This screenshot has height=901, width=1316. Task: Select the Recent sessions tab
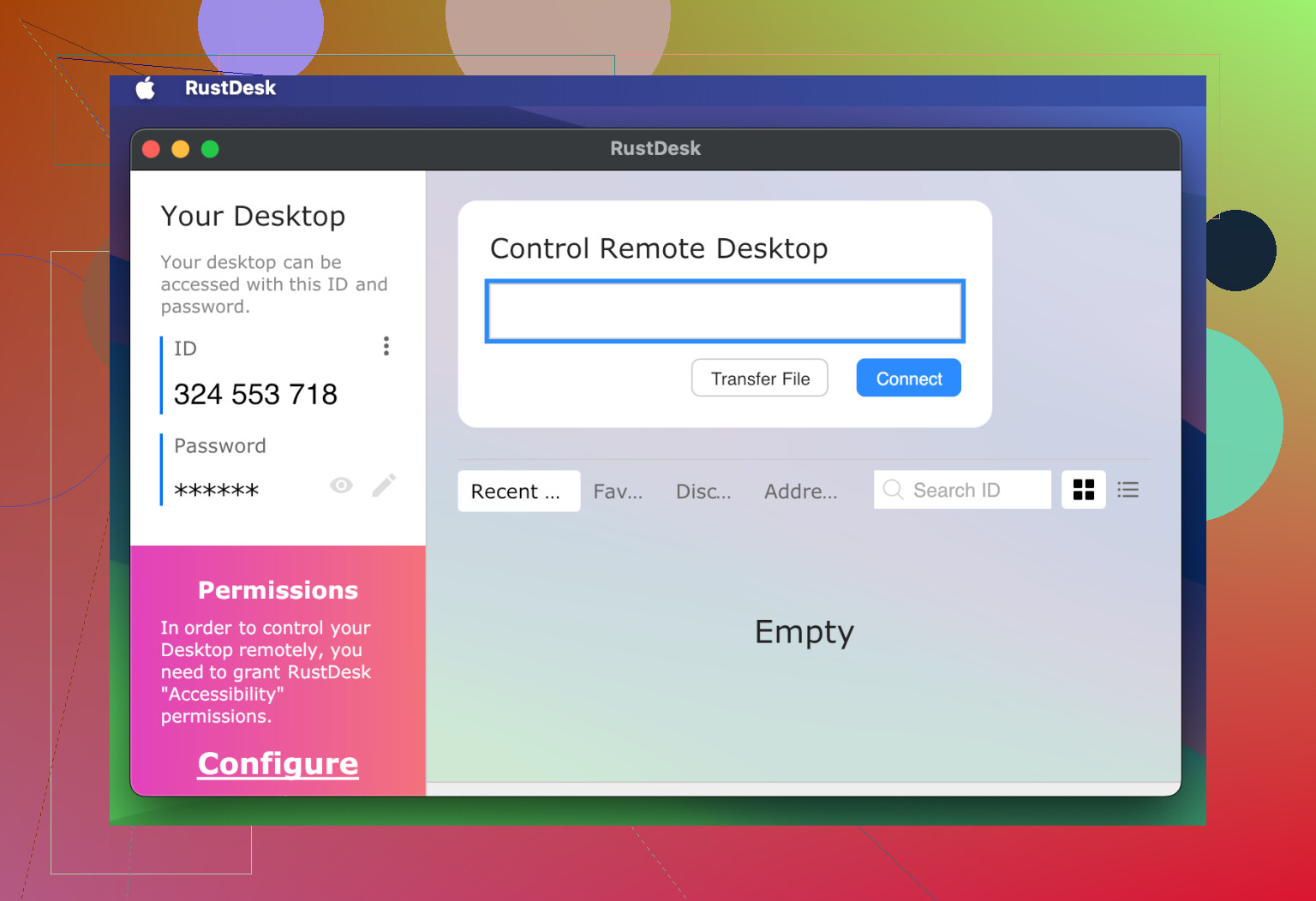pos(519,491)
